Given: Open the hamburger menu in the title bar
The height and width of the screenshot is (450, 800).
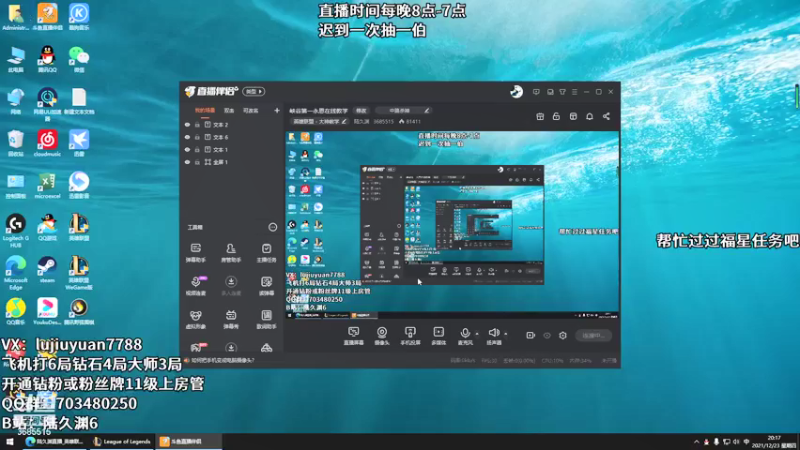Looking at the screenshot, I should (x=574, y=92).
